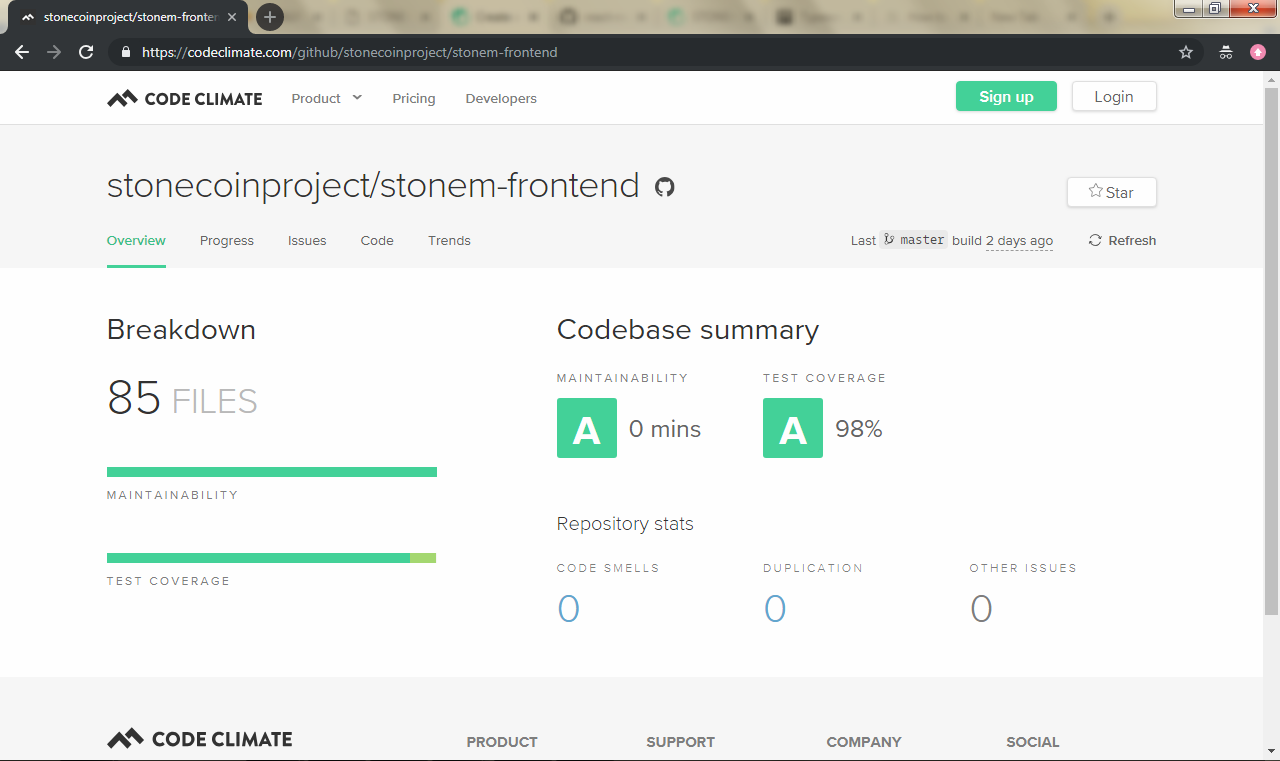This screenshot has width=1280, height=761.
Task: Click the '0 mins' maintainability value
Action: click(x=665, y=429)
